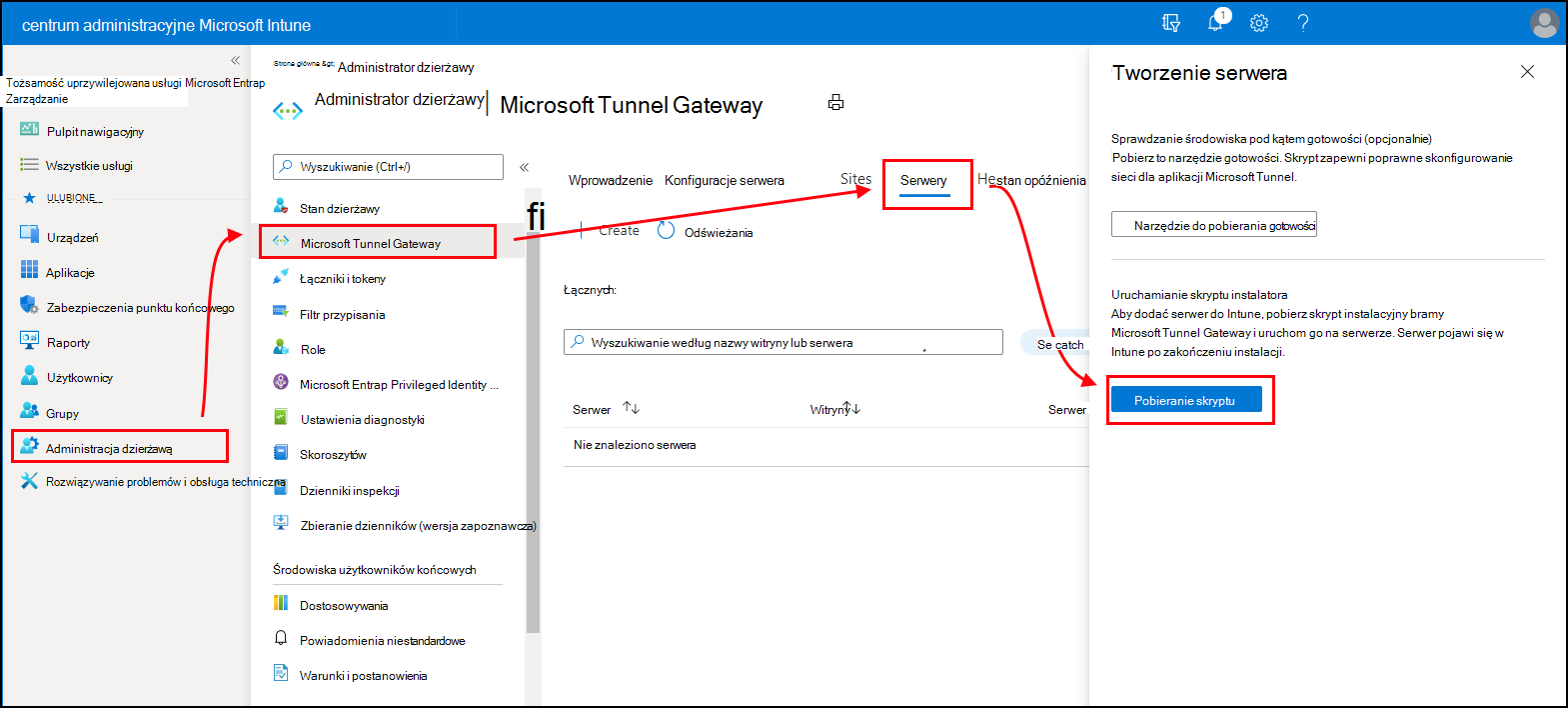Click the centrum administracyjne Microsoft Intune title
Image resolution: width=1568 pixels, height=708 pixels.
pyautogui.click(x=166, y=25)
